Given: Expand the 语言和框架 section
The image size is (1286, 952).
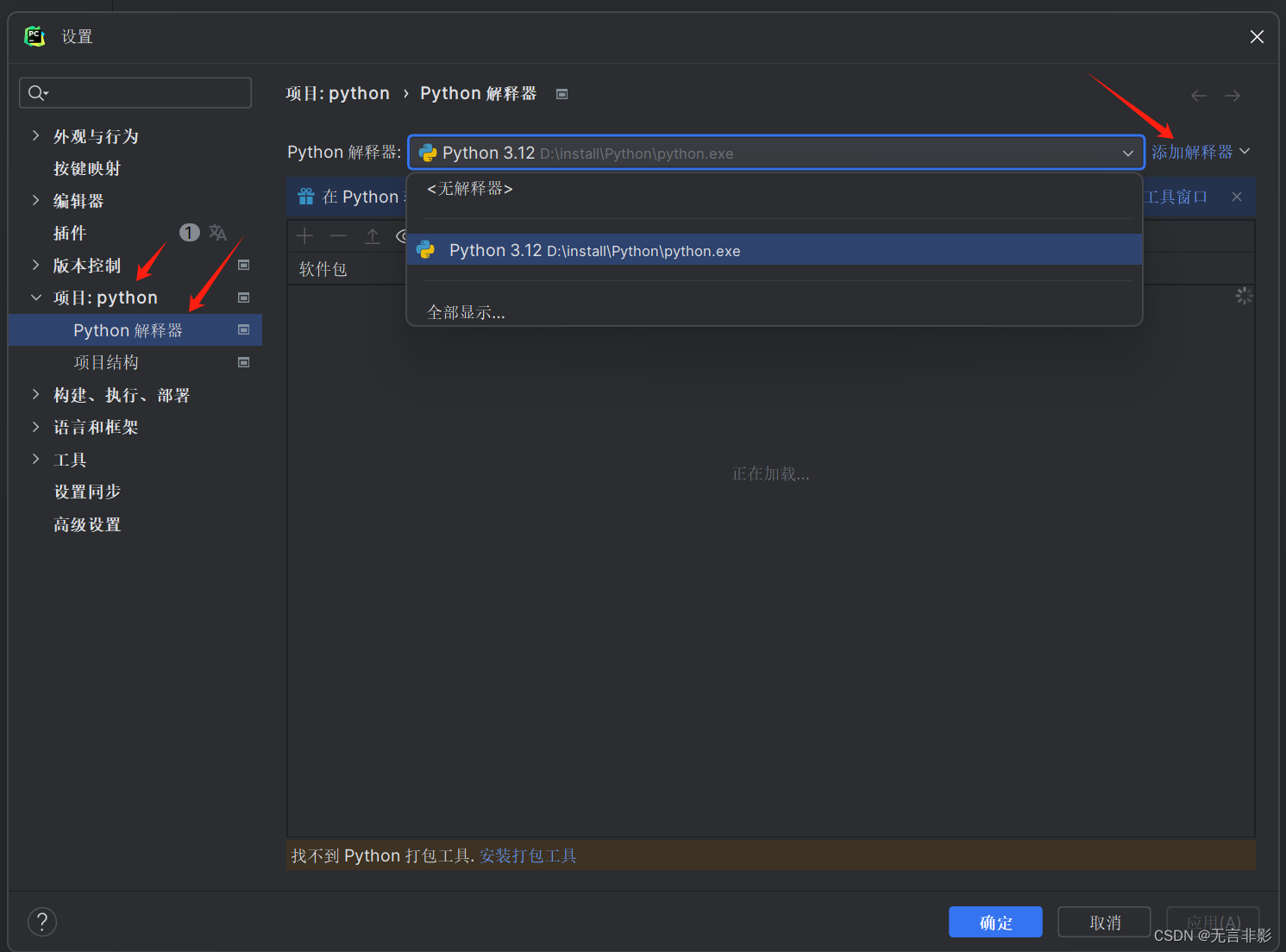Looking at the screenshot, I should 35,427.
